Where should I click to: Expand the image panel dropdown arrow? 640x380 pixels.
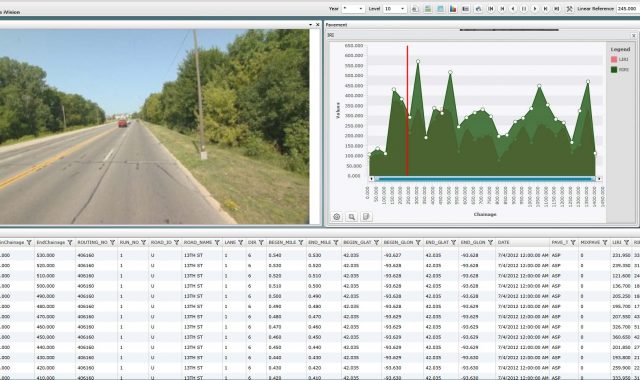(x=311, y=25)
